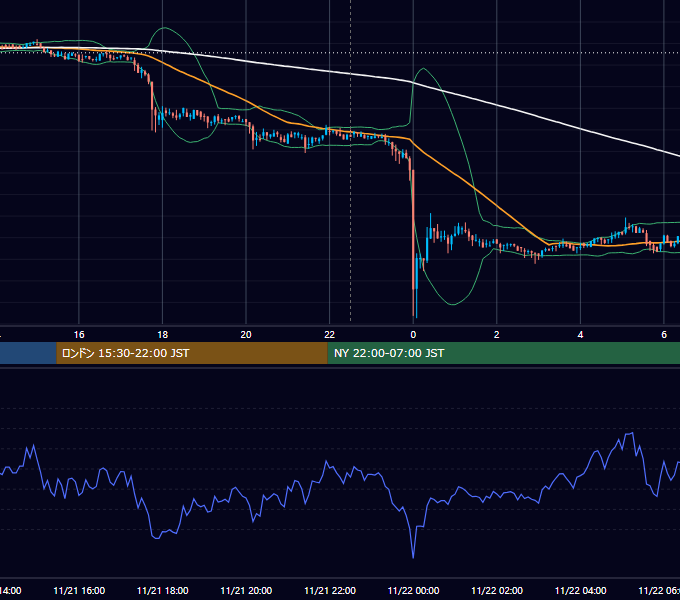Select the green Bollinger band curve
This screenshot has width=680, height=600.
click(453, 304)
